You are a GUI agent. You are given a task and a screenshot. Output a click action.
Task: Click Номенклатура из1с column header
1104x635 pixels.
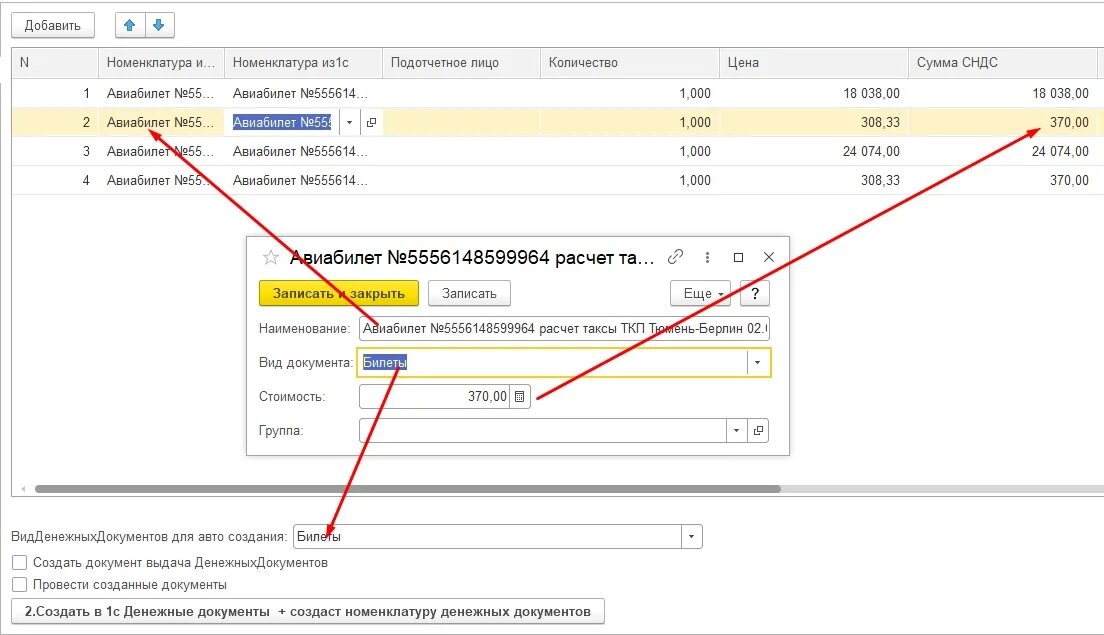(x=303, y=63)
